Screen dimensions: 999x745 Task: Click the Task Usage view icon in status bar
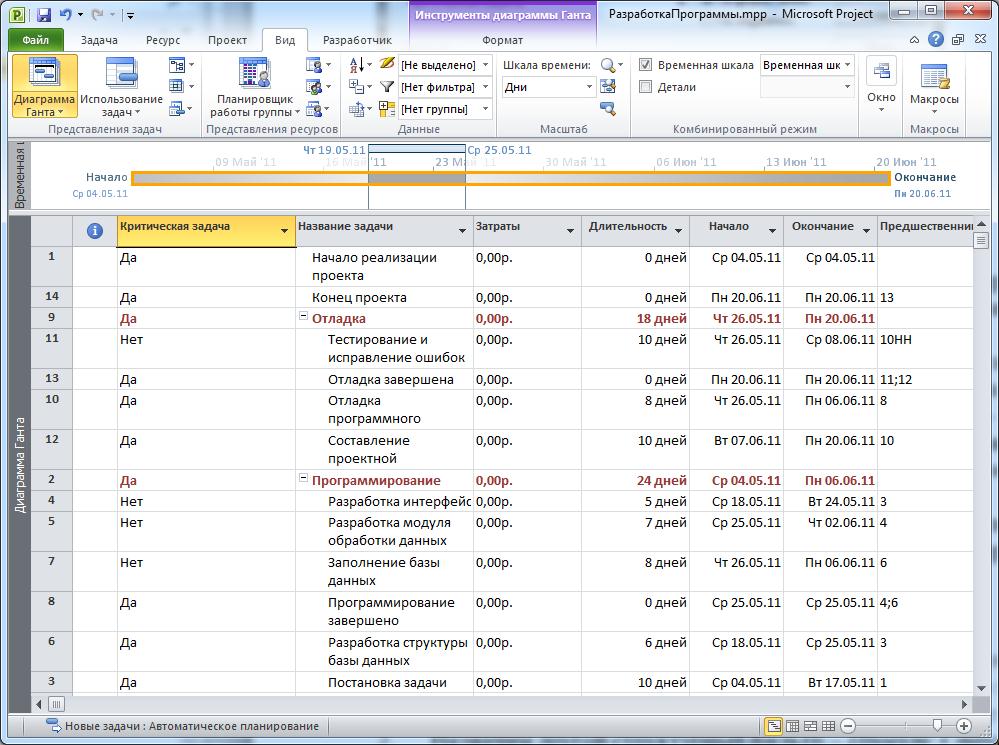793,726
